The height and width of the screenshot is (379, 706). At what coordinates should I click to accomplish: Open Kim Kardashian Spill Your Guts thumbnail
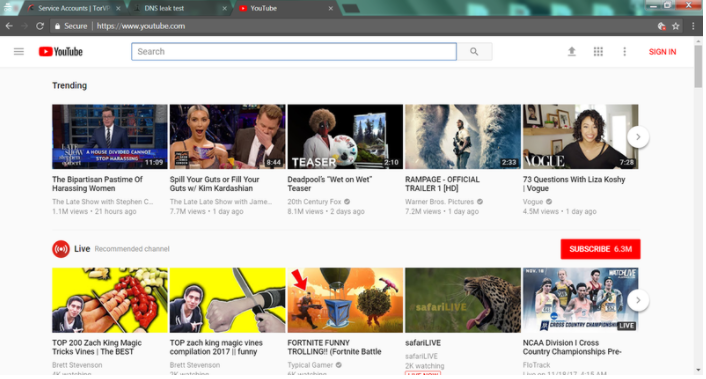coord(227,137)
